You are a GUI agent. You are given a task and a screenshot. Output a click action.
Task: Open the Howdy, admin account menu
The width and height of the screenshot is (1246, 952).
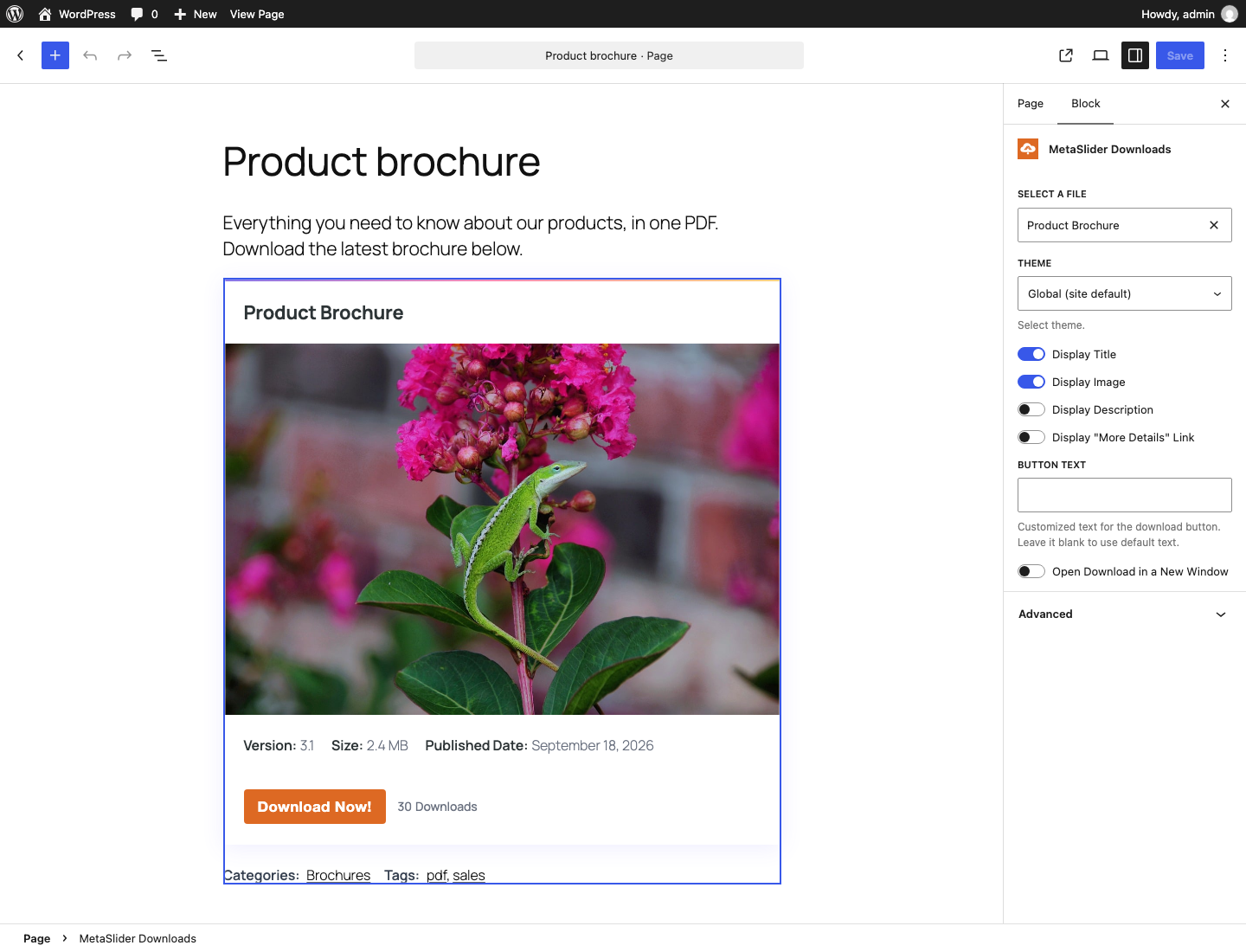tap(1189, 14)
